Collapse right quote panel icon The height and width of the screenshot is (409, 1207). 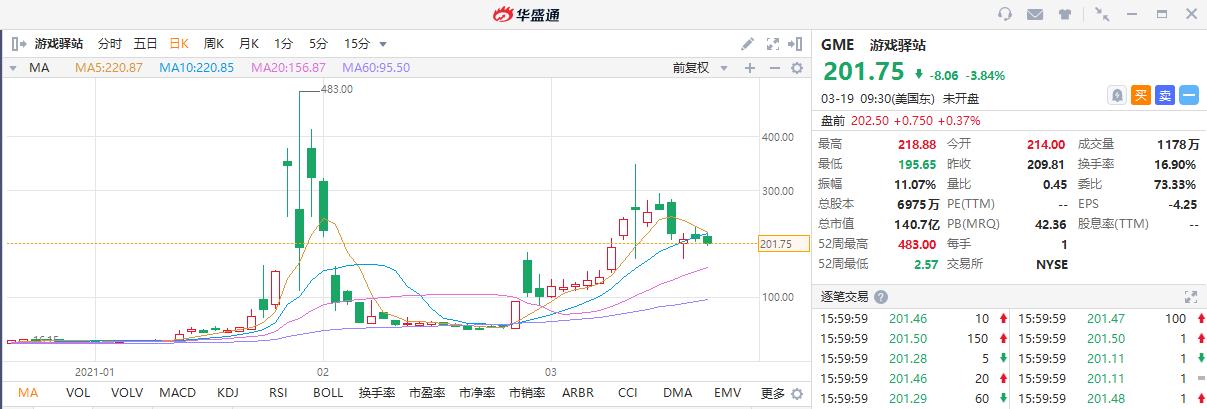pyautogui.click(x=796, y=44)
